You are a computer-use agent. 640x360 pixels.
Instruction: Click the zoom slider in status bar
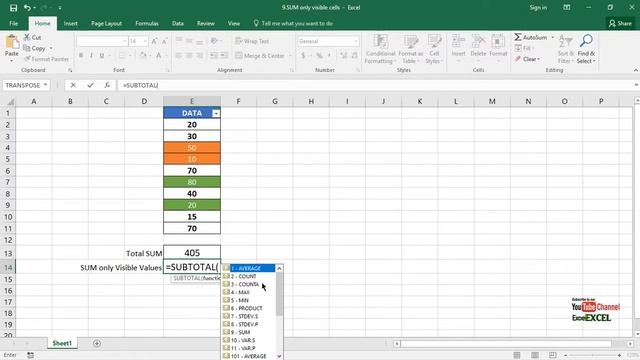click(592, 355)
